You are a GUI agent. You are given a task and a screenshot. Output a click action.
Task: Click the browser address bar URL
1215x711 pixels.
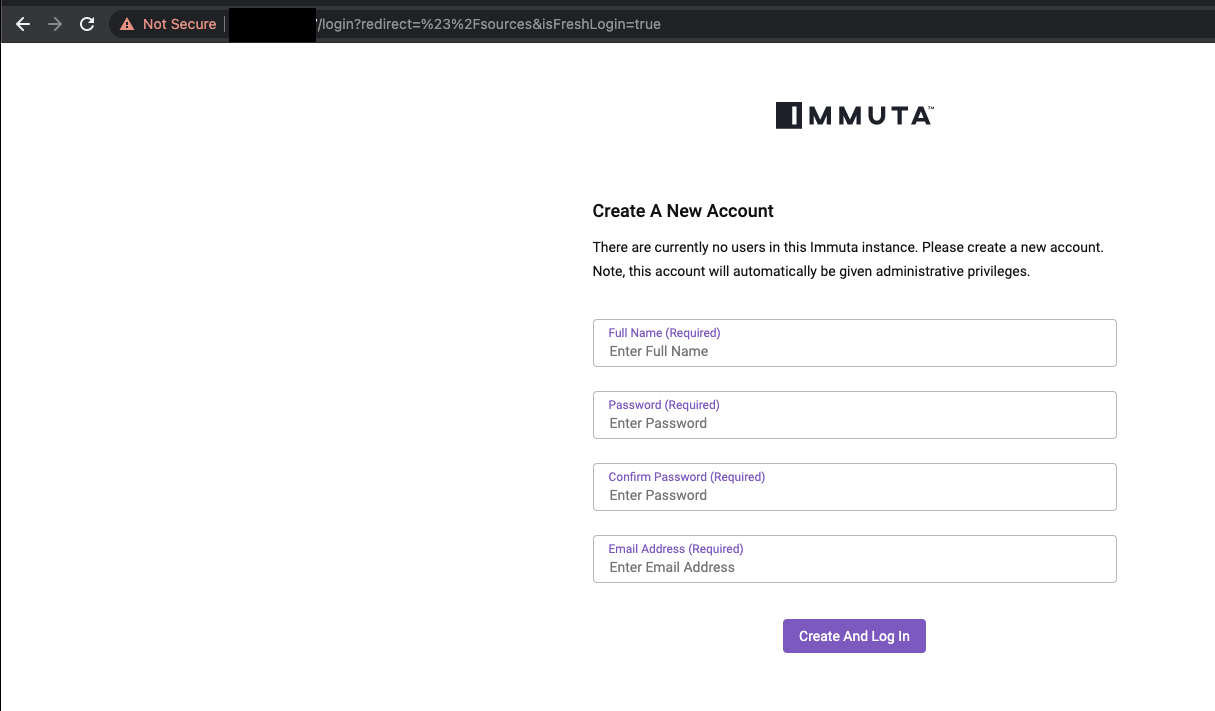(488, 24)
